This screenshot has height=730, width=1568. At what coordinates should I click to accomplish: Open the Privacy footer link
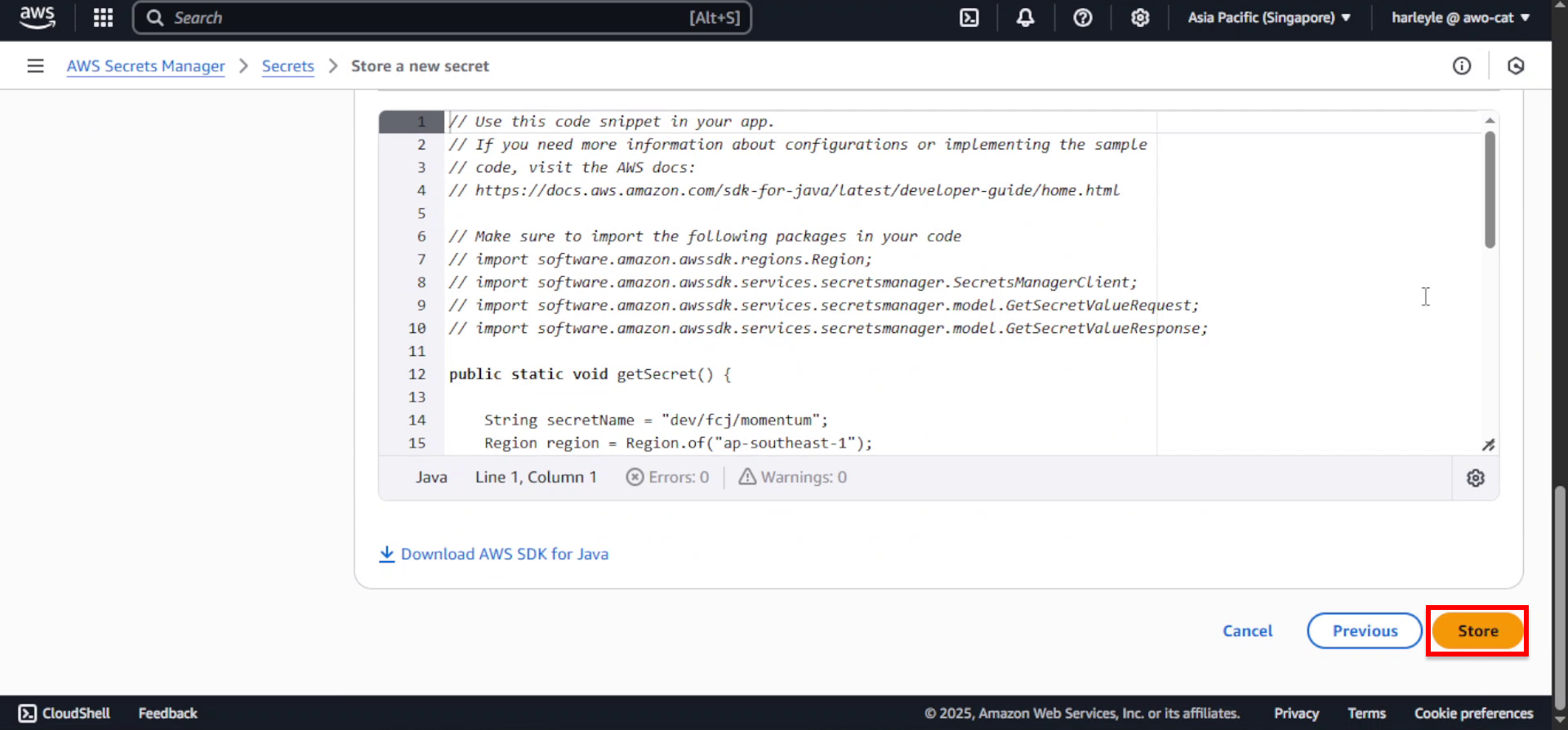tap(1296, 713)
